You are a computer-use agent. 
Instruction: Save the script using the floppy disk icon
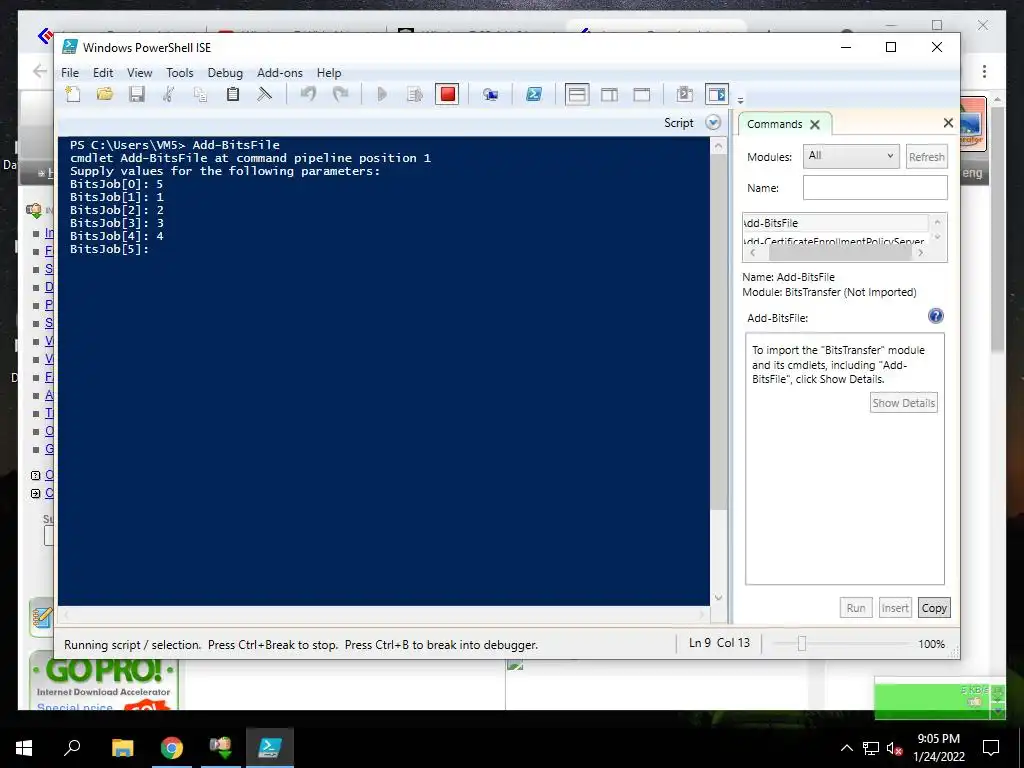[136, 95]
